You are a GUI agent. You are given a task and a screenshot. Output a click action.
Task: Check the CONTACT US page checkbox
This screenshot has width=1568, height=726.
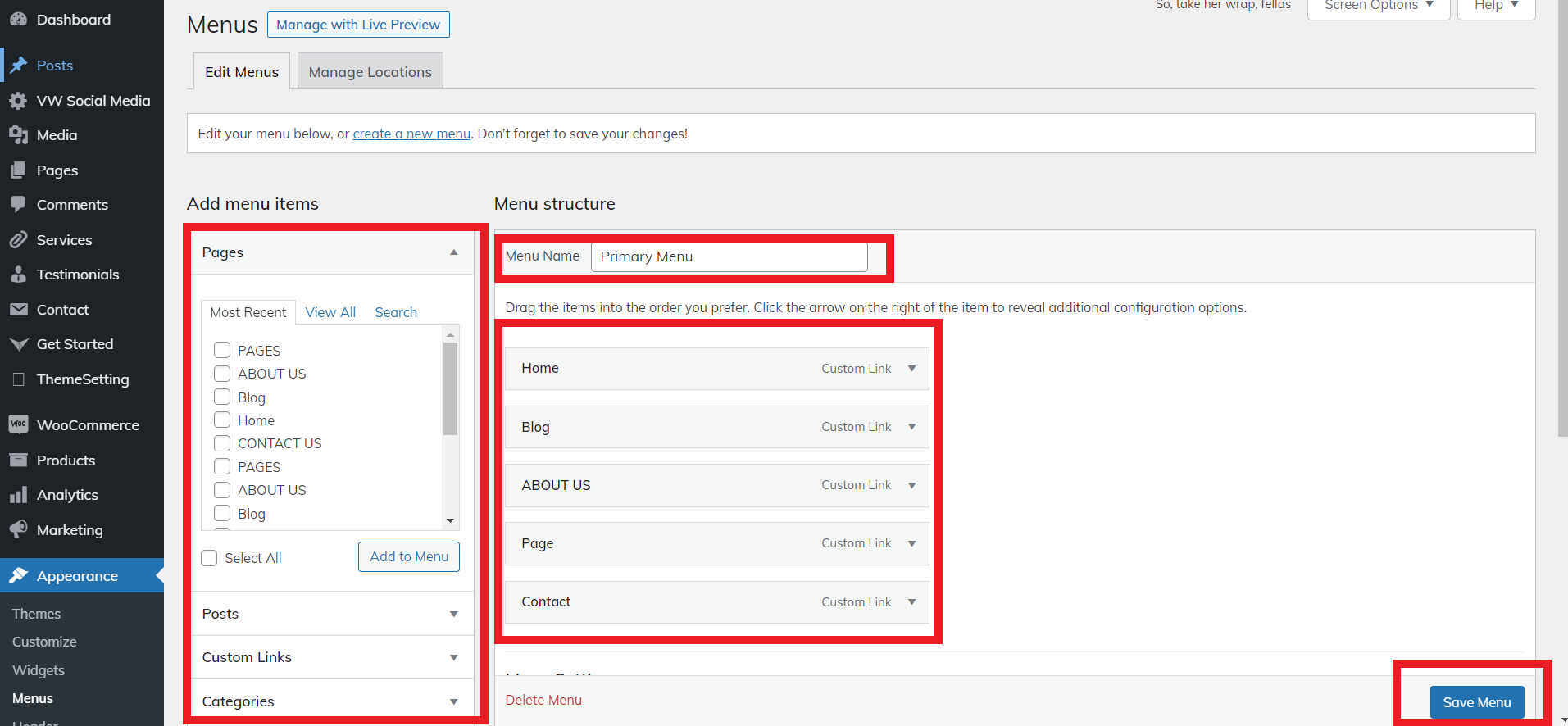tap(222, 443)
